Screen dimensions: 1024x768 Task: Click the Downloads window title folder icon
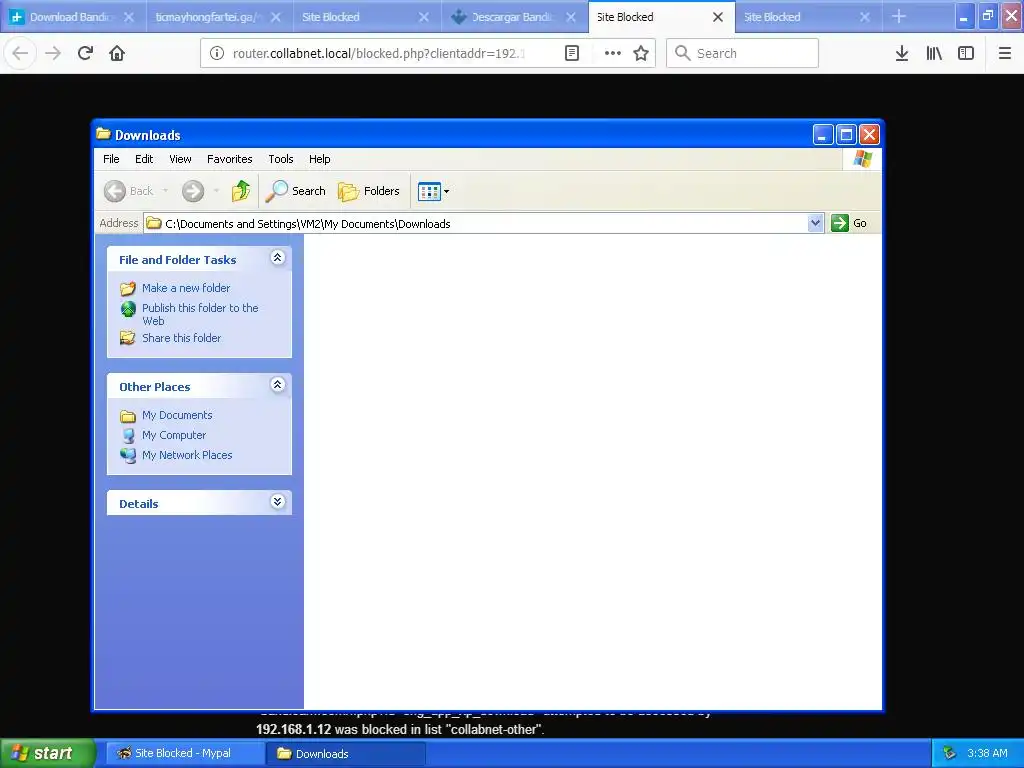tap(103, 134)
